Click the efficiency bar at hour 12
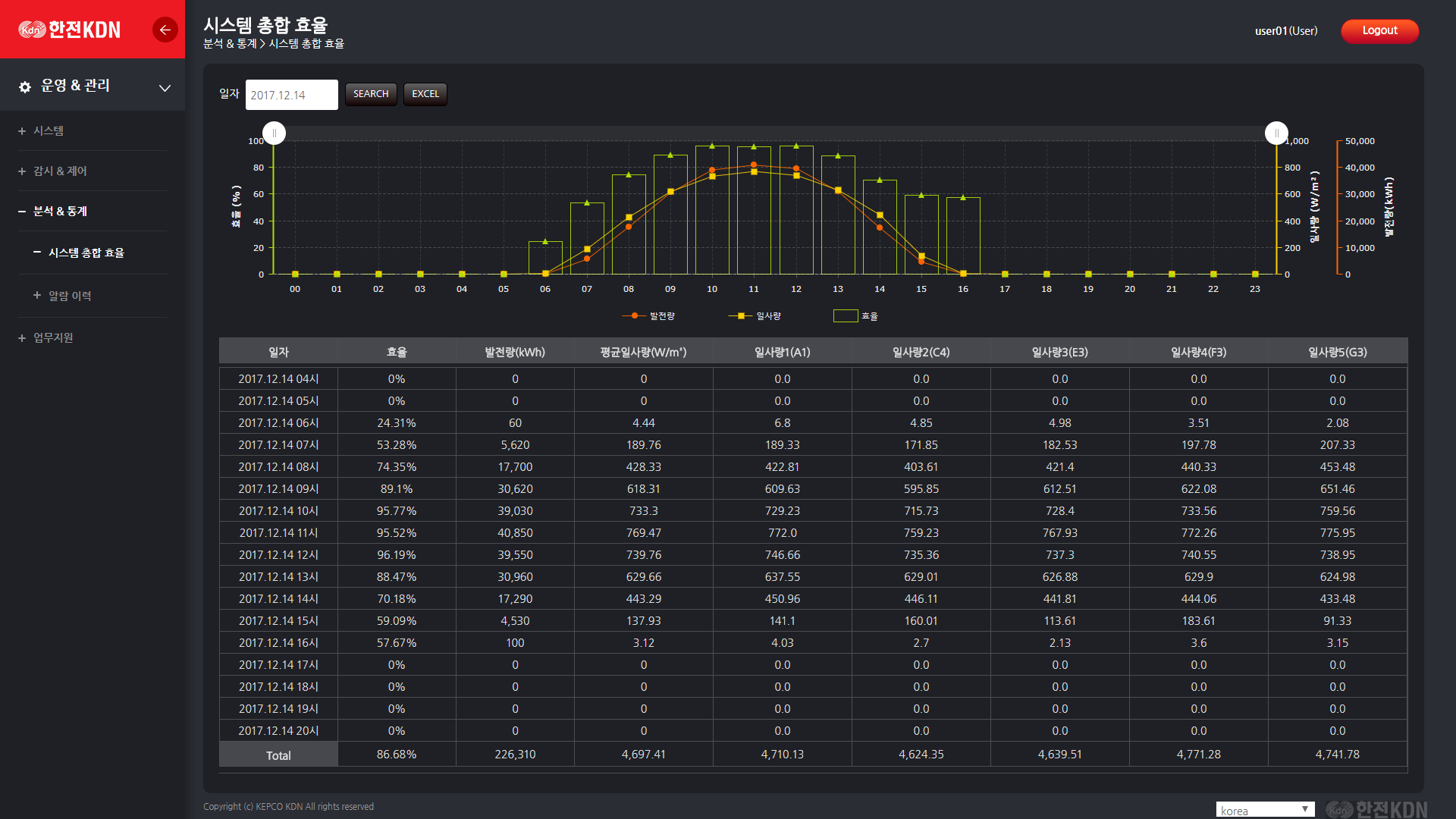 (x=796, y=210)
